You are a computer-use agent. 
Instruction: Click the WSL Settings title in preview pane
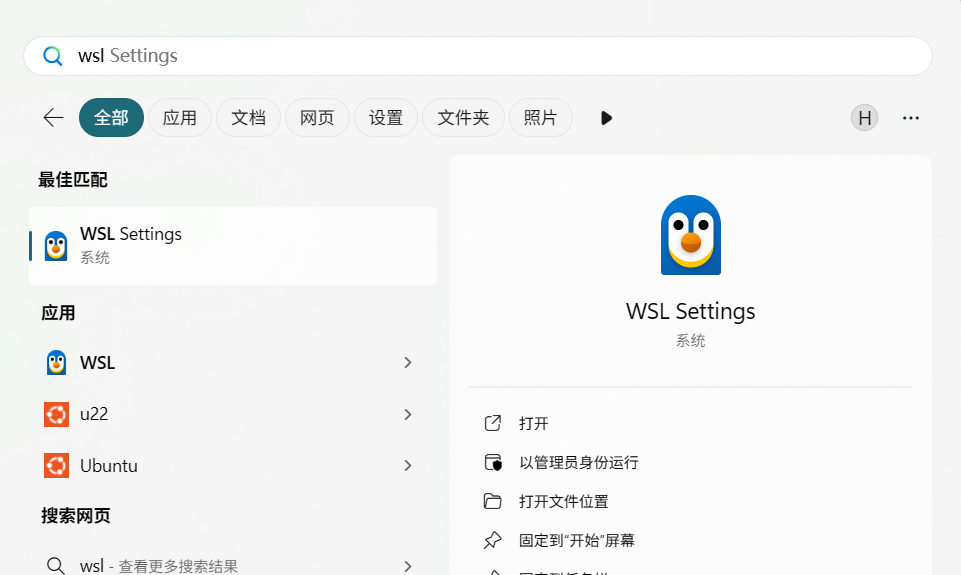coord(691,311)
